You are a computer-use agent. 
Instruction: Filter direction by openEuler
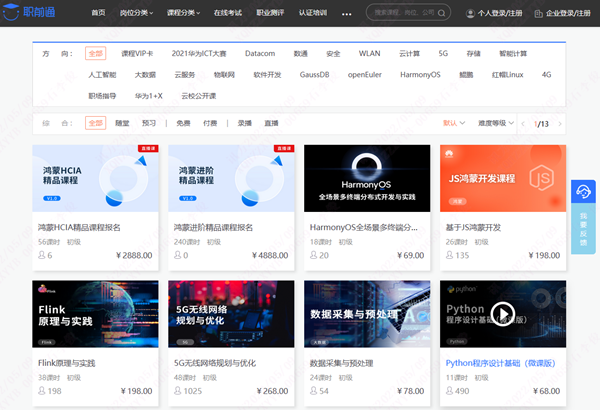pos(364,75)
